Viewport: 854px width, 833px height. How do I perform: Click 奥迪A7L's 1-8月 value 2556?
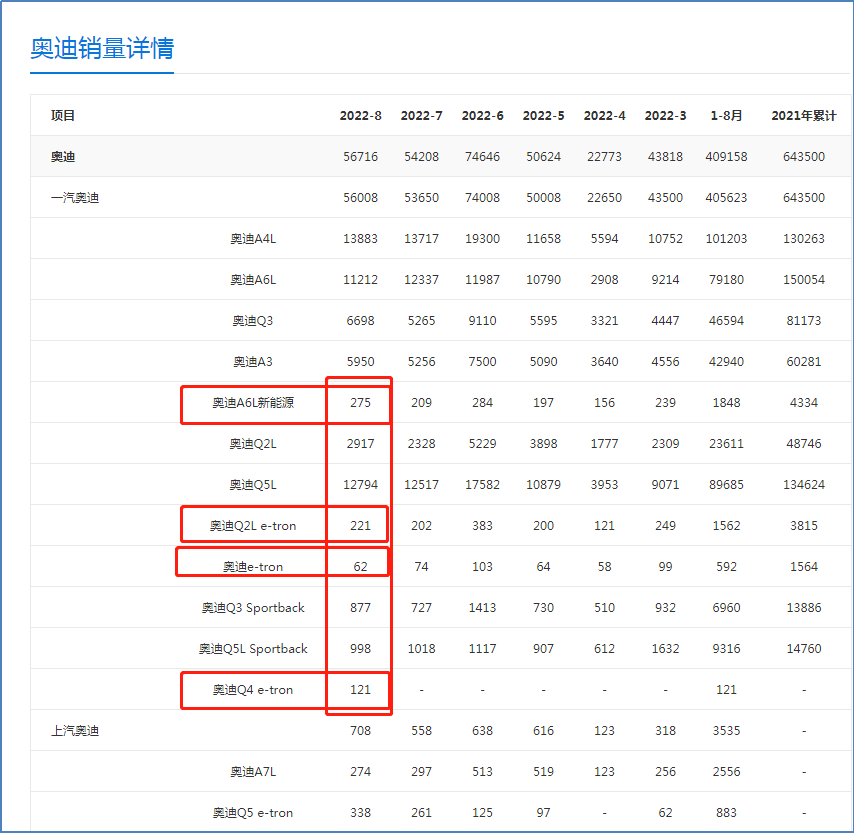[727, 772]
